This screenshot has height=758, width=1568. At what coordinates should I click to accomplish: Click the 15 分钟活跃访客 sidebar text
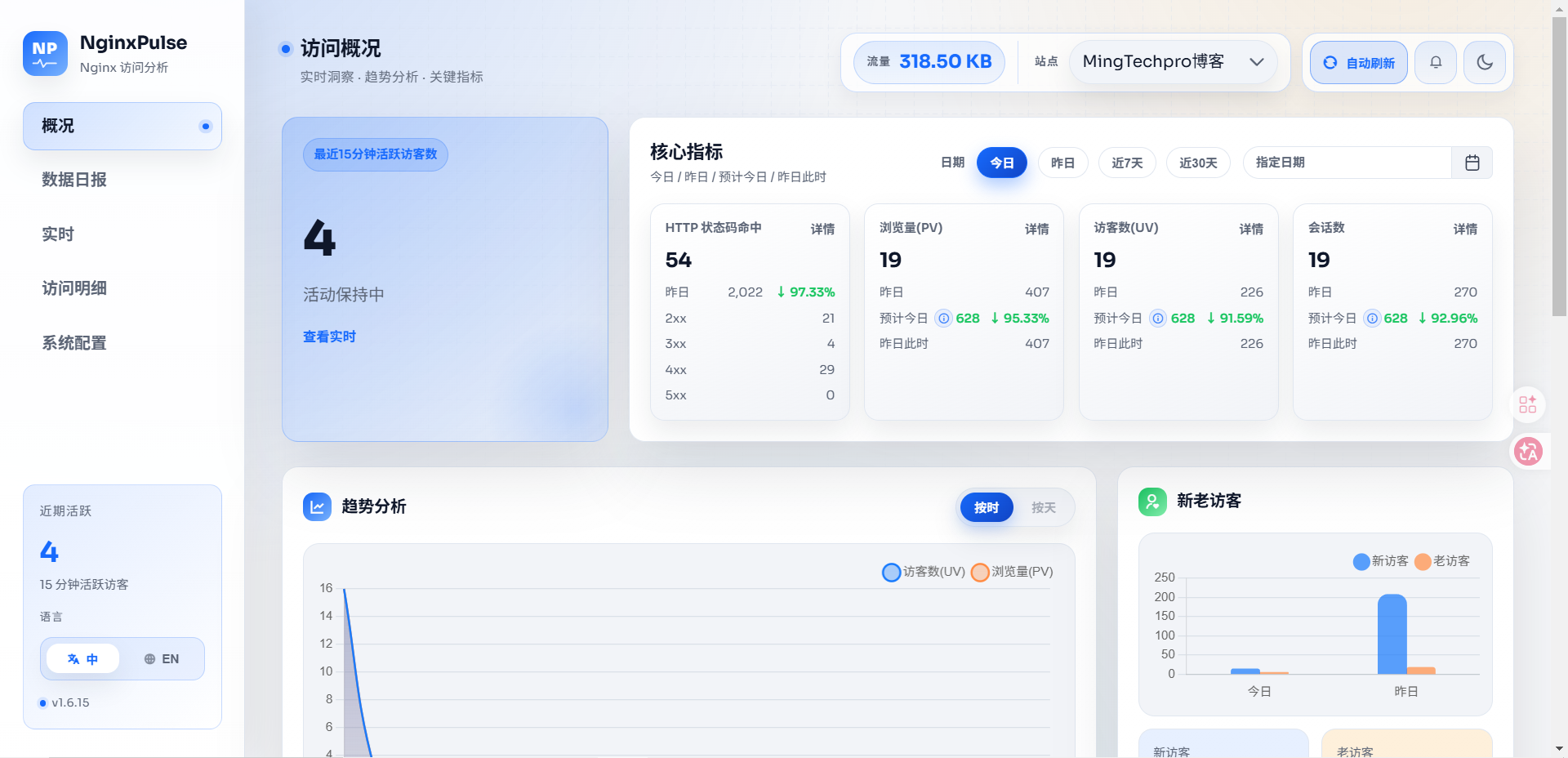(x=84, y=585)
